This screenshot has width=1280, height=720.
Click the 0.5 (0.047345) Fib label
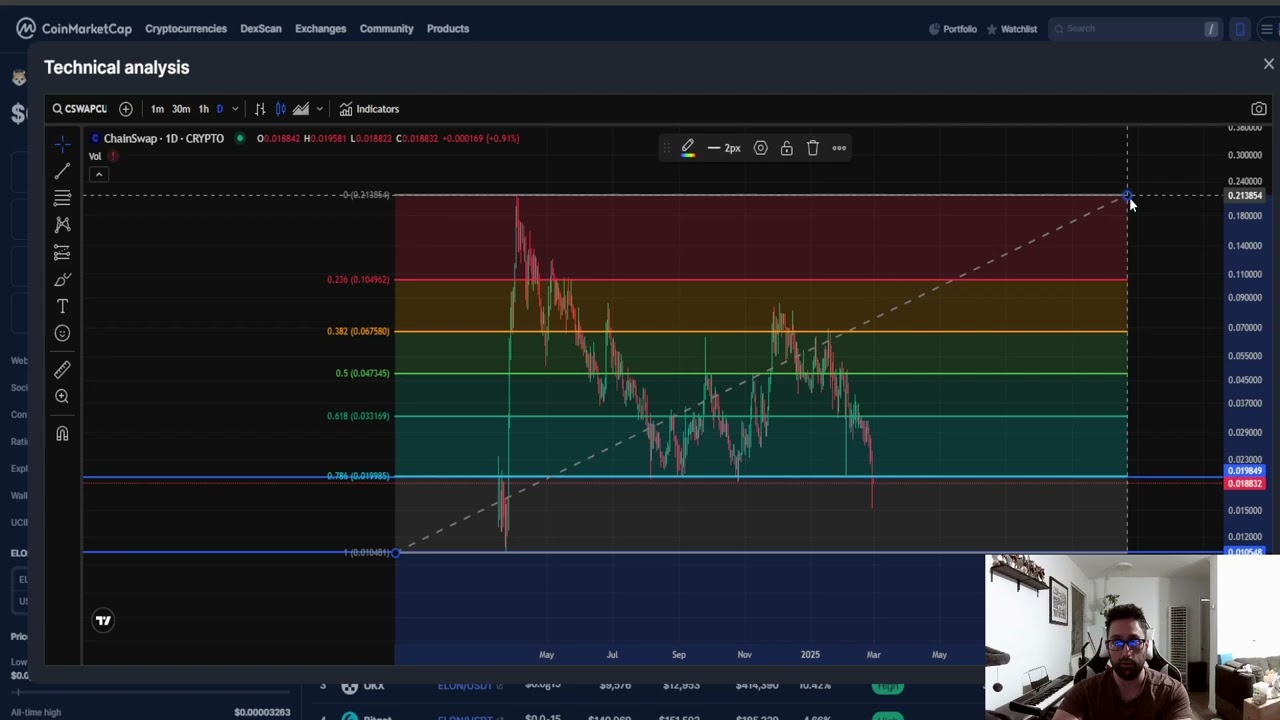click(x=362, y=373)
